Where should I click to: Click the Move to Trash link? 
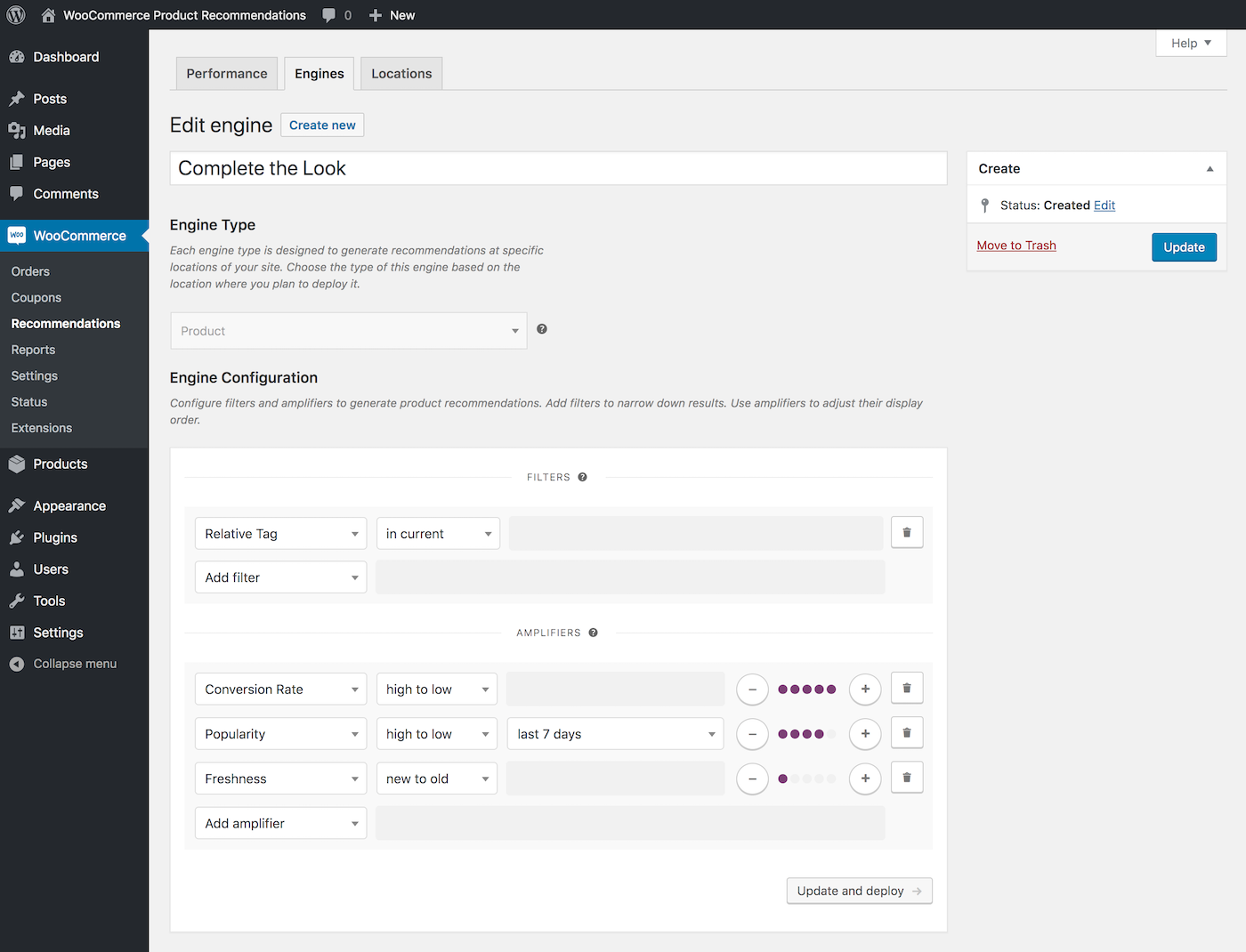pos(1016,246)
